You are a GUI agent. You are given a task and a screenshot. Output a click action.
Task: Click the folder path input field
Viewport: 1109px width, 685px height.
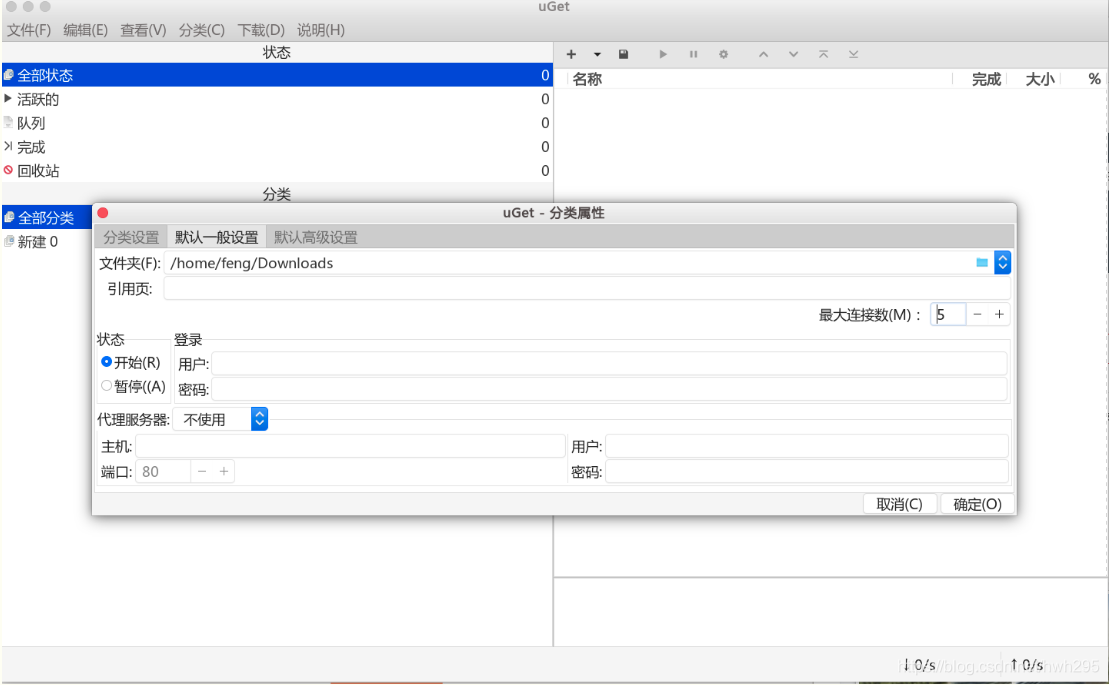coord(570,263)
